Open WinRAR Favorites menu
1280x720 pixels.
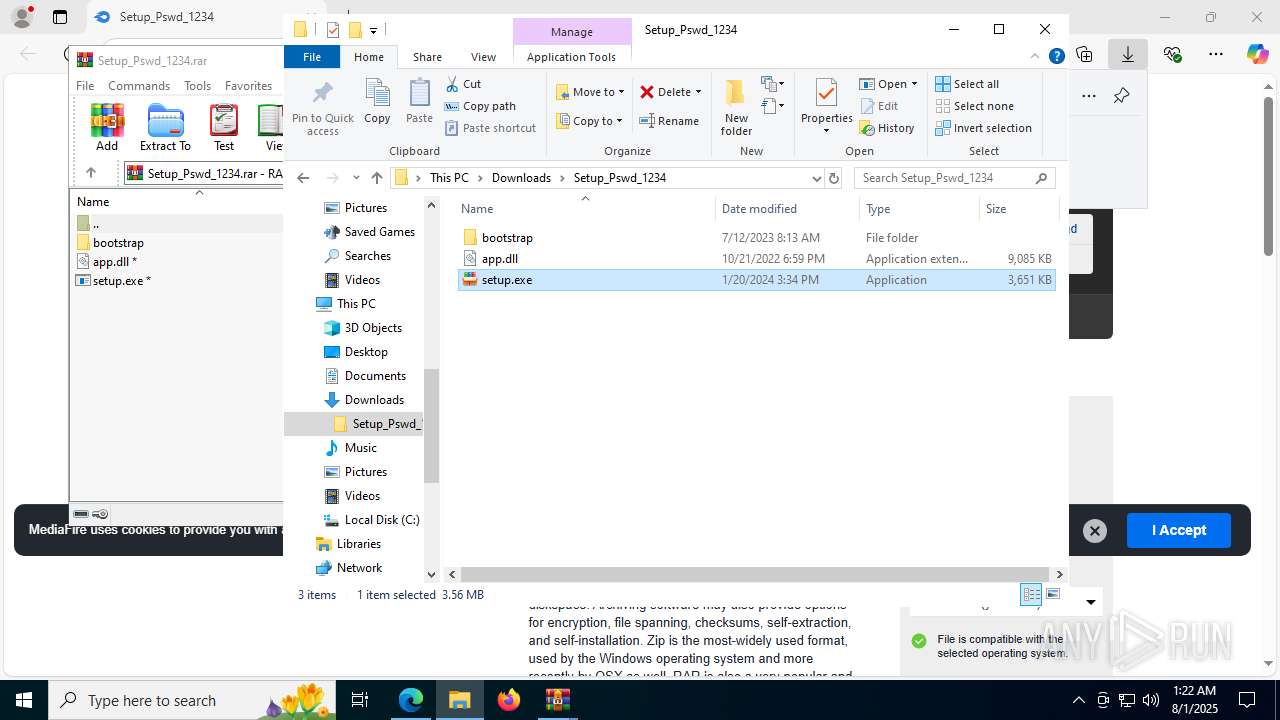click(248, 86)
